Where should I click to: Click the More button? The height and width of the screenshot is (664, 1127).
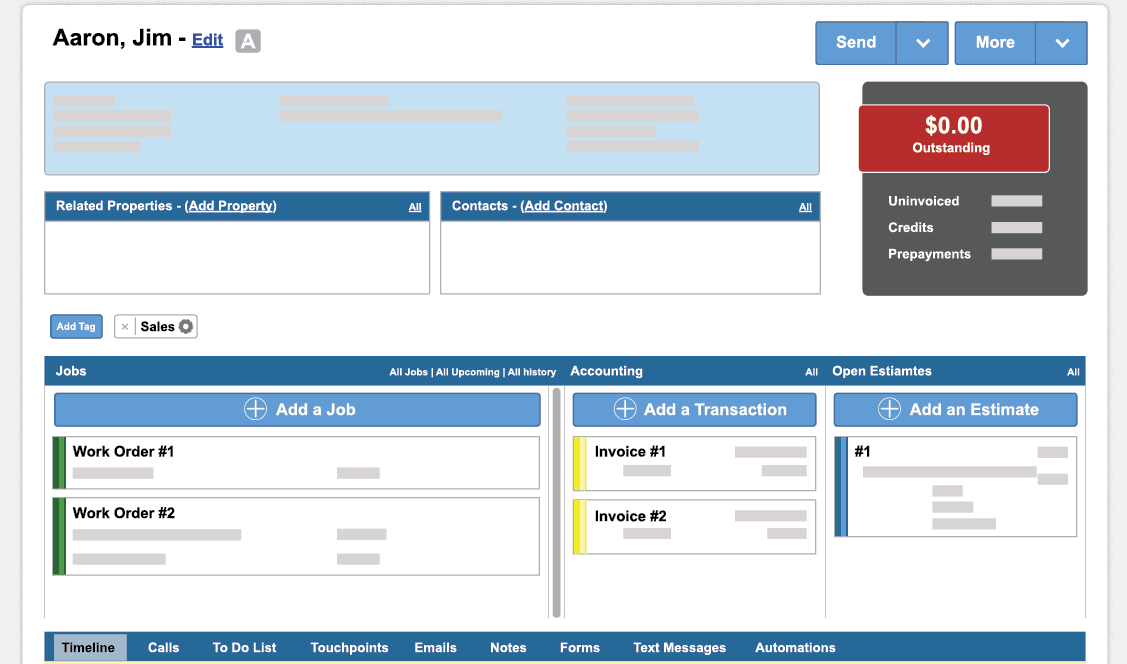pyautogui.click(x=995, y=43)
